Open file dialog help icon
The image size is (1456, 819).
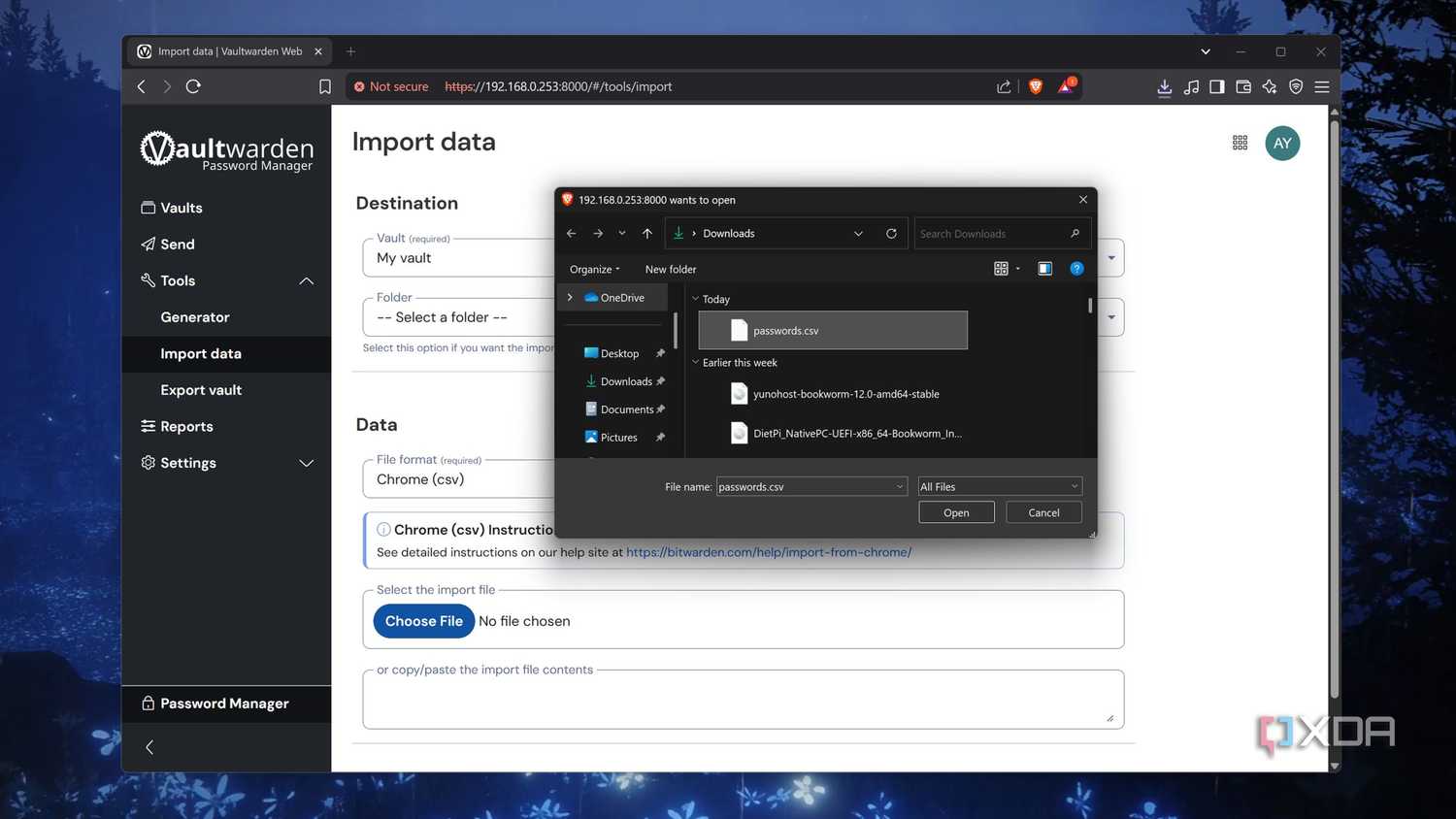1076,269
